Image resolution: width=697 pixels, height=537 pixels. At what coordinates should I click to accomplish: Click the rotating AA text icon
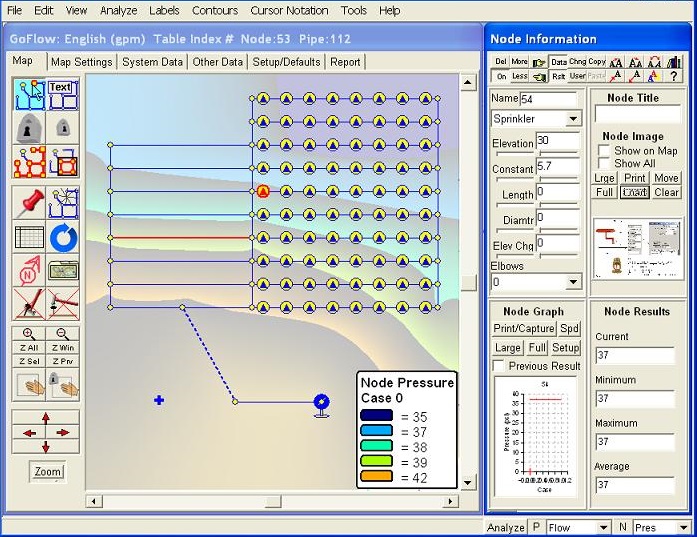(654, 62)
